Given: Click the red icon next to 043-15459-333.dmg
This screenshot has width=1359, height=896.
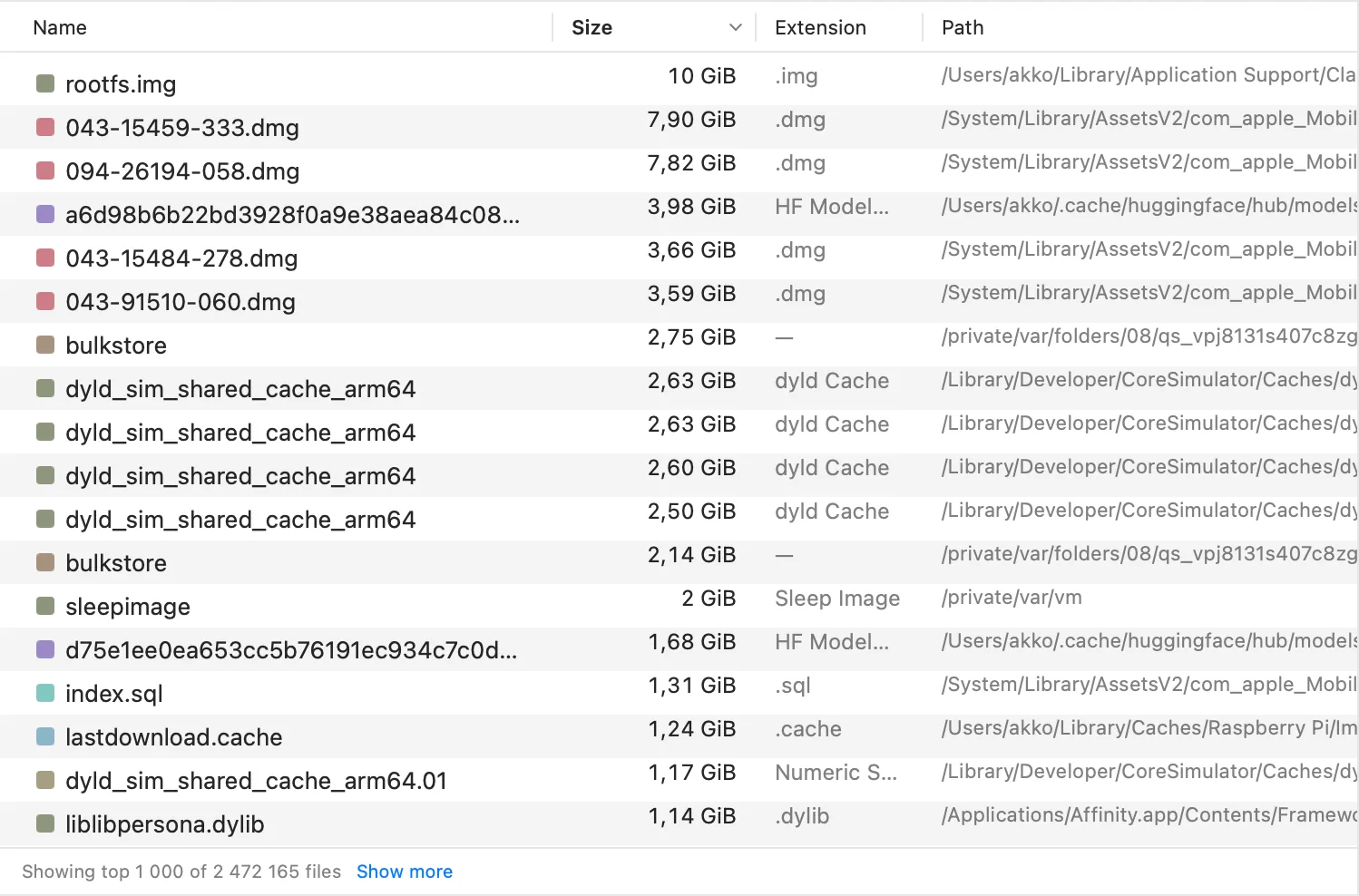Looking at the screenshot, I should point(45,127).
